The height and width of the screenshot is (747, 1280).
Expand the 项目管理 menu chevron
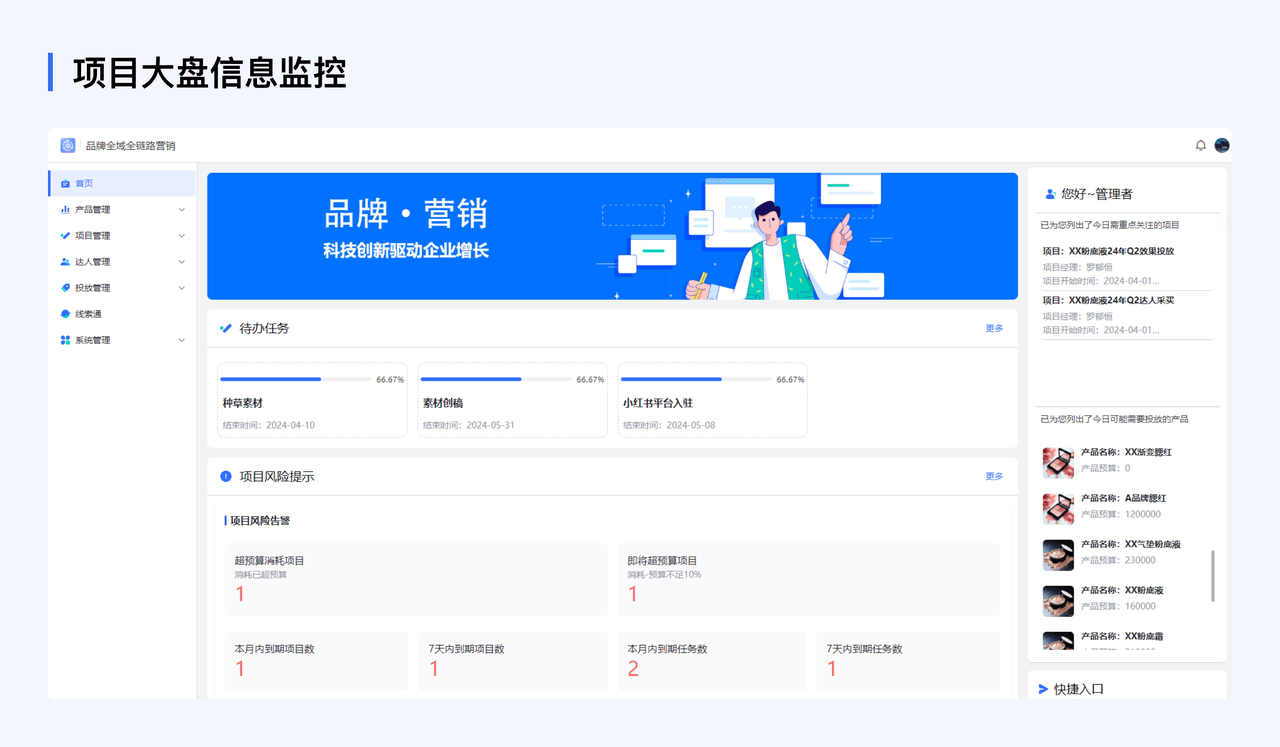(182, 236)
